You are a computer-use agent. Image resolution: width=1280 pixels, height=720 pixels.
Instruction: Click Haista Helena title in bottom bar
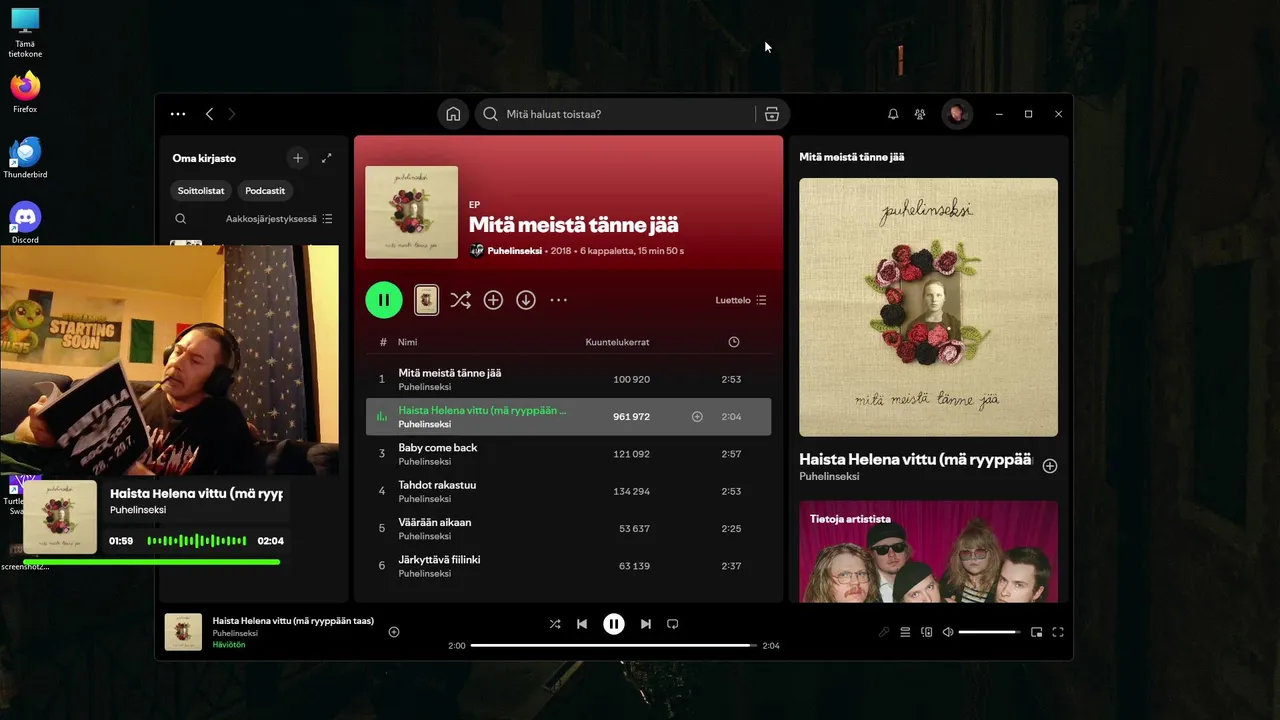click(293, 621)
